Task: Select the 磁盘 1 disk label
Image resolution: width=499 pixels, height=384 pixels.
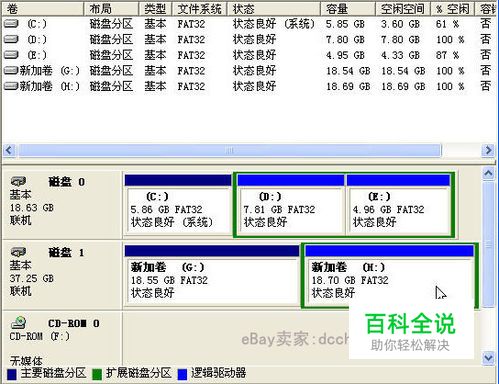Action: pos(66,252)
